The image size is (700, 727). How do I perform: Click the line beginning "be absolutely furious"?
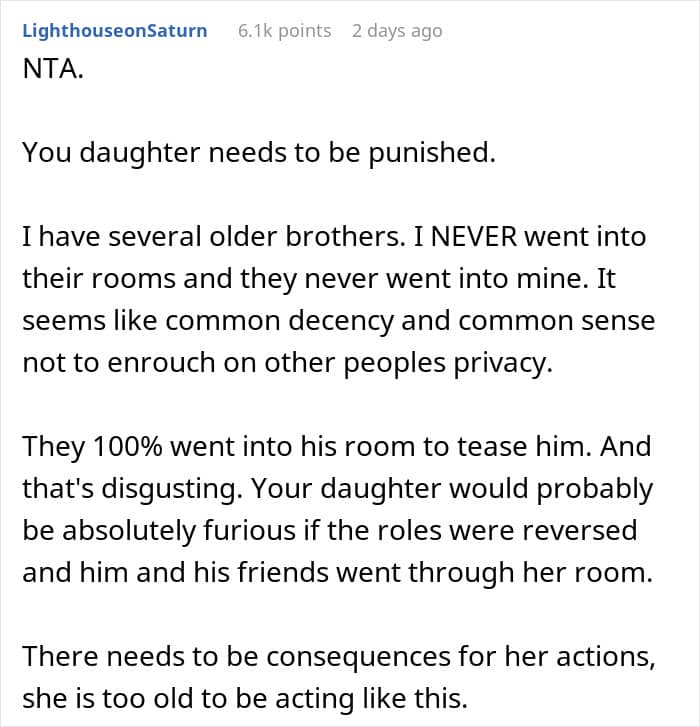coord(330,530)
